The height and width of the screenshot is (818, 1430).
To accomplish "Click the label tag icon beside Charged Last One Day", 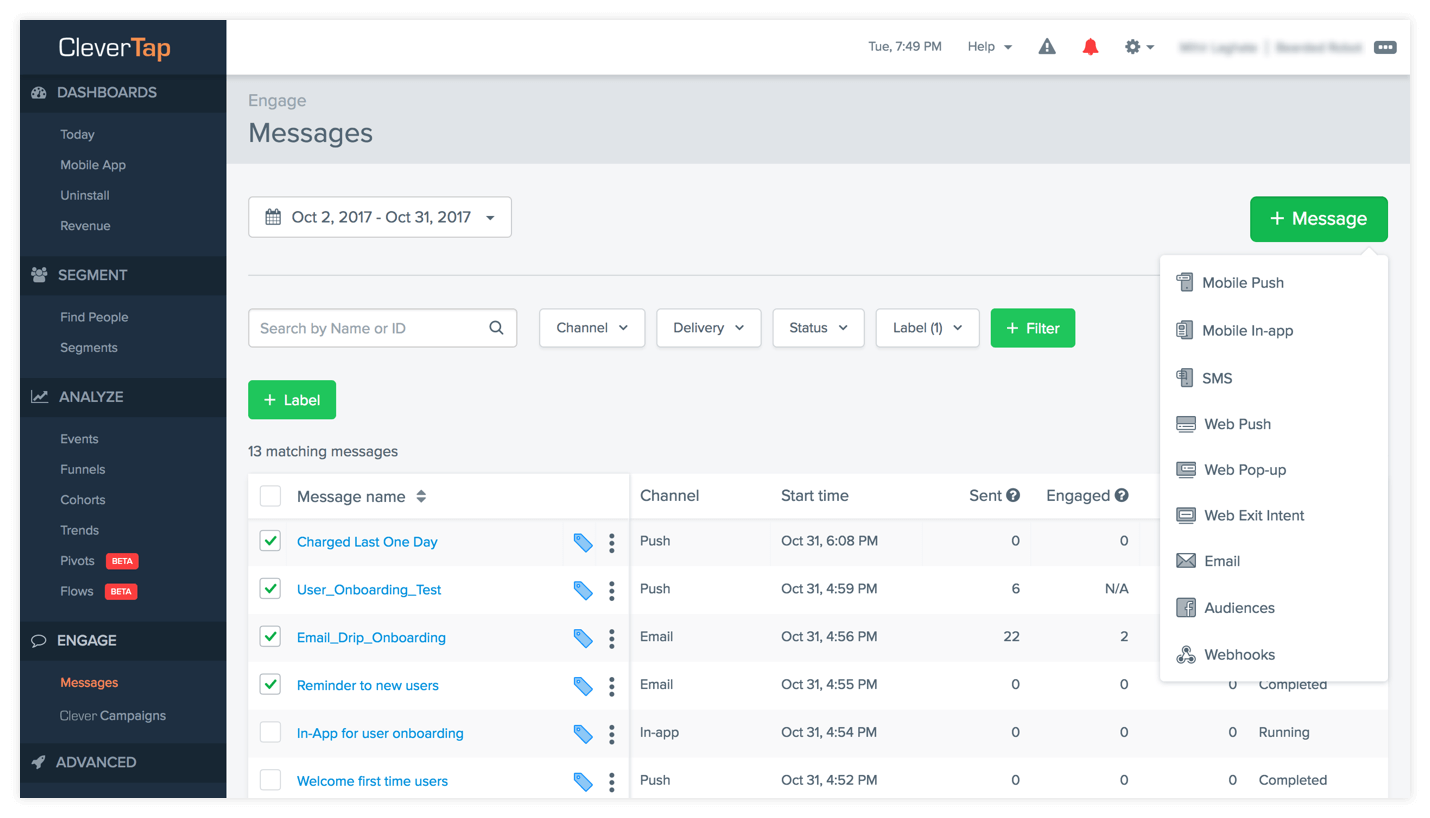I will pos(583,541).
